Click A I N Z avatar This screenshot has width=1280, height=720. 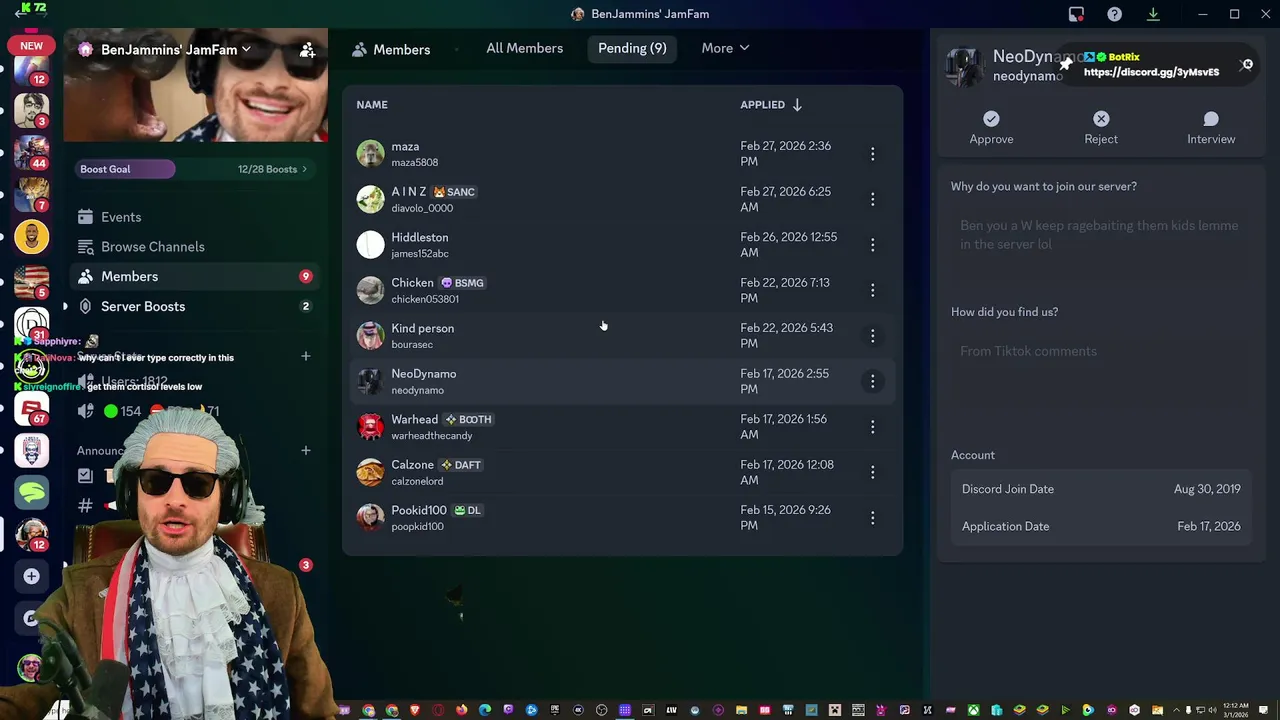coord(370,199)
